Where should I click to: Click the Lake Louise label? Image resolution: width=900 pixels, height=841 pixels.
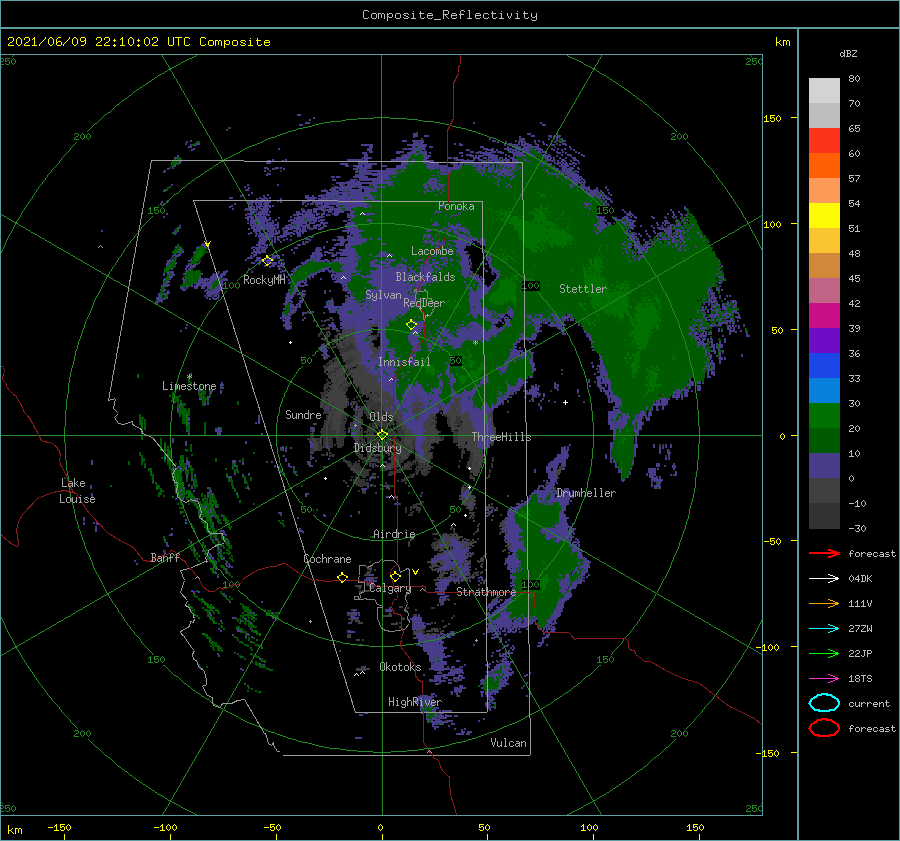pyautogui.click(x=77, y=491)
